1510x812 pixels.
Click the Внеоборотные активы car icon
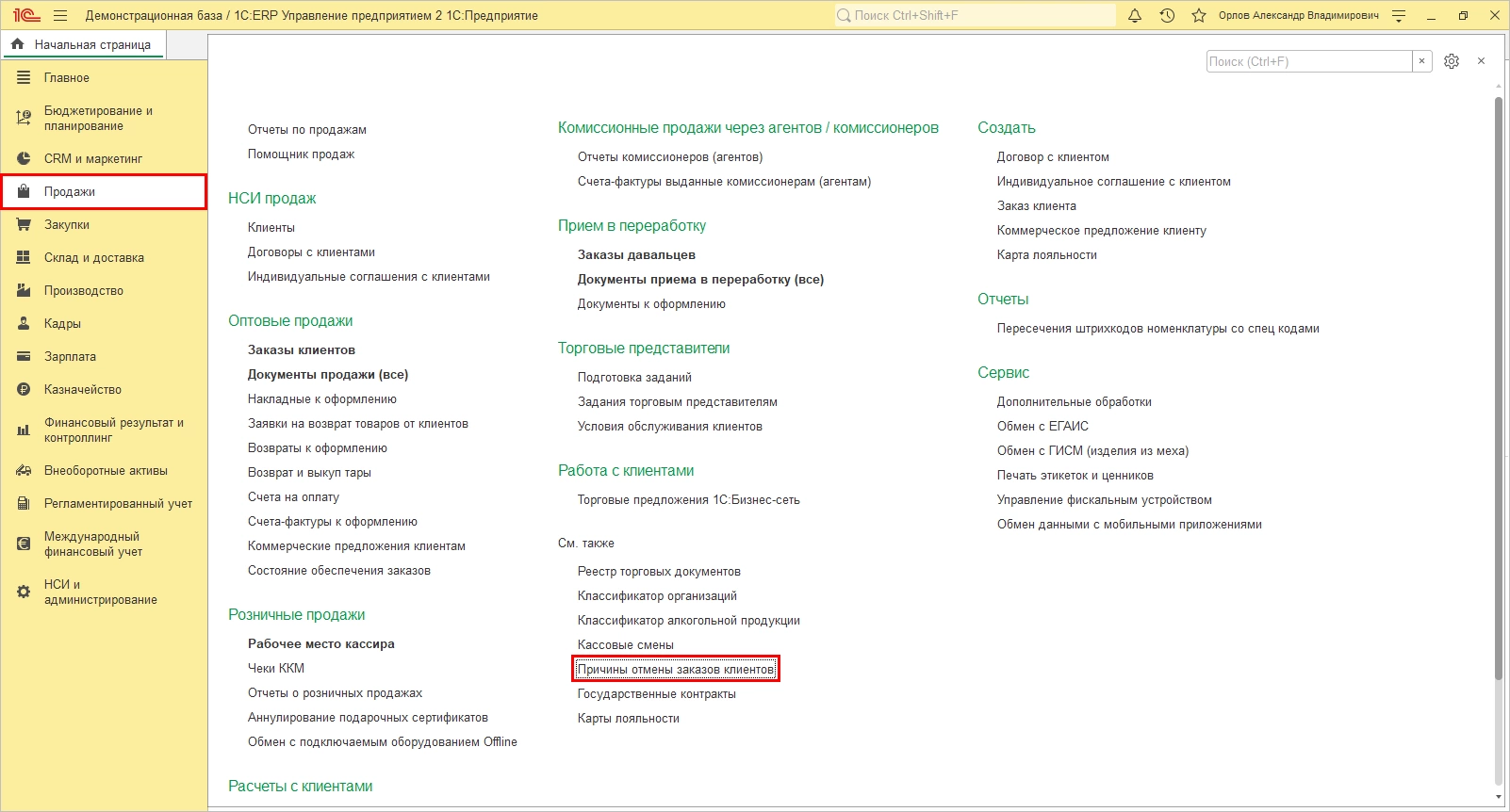24,470
